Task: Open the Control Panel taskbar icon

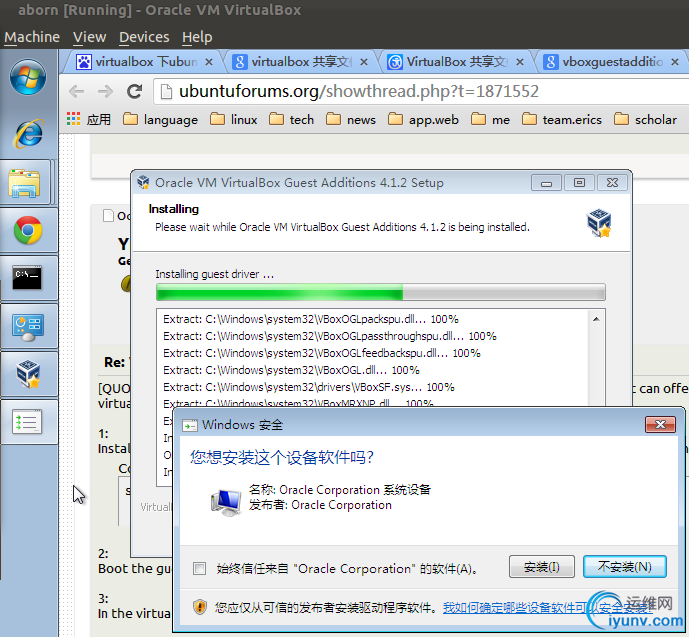Action: click(28, 327)
